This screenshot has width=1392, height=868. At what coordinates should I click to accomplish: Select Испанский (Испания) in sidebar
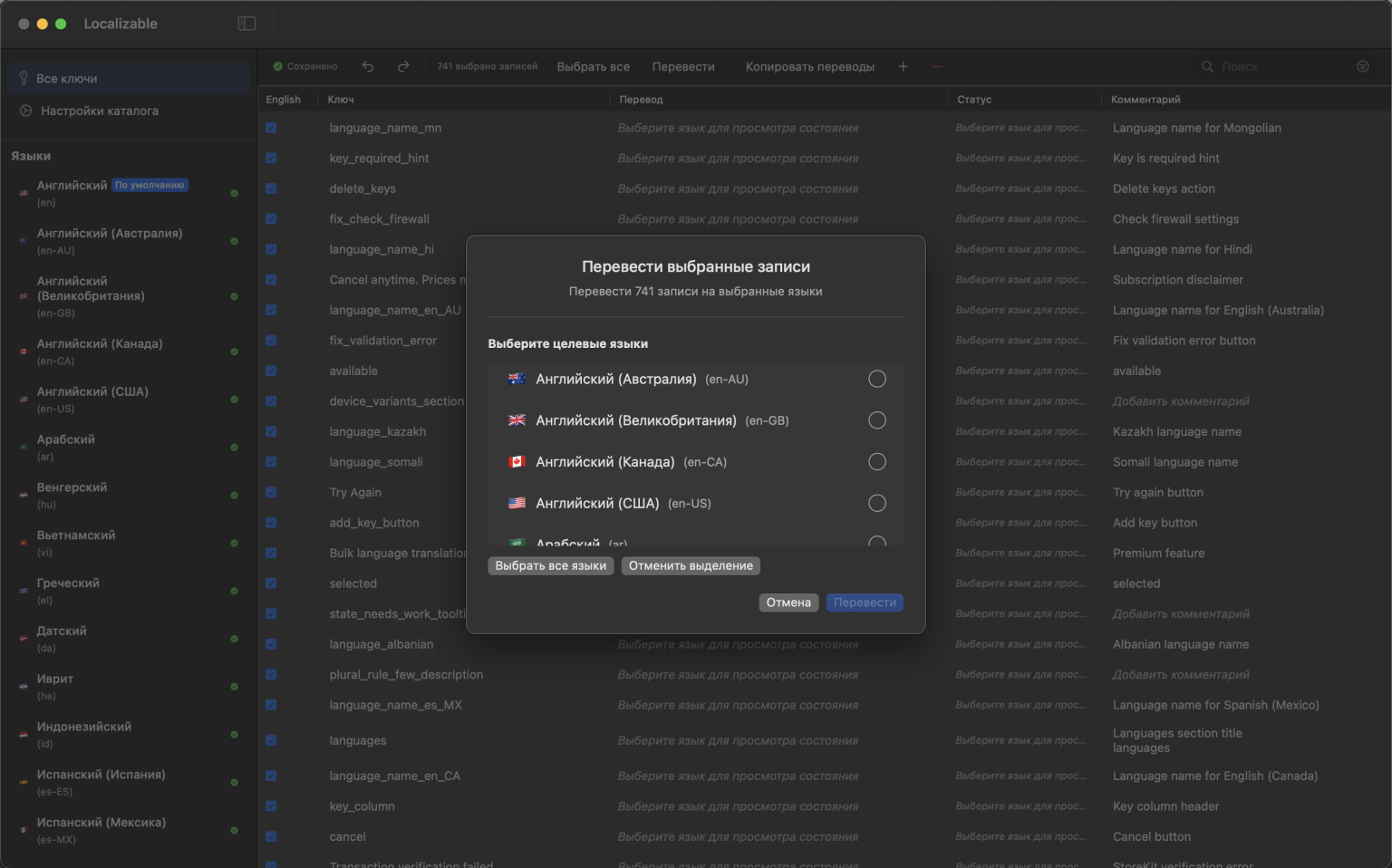pyautogui.click(x=129, y=783)
